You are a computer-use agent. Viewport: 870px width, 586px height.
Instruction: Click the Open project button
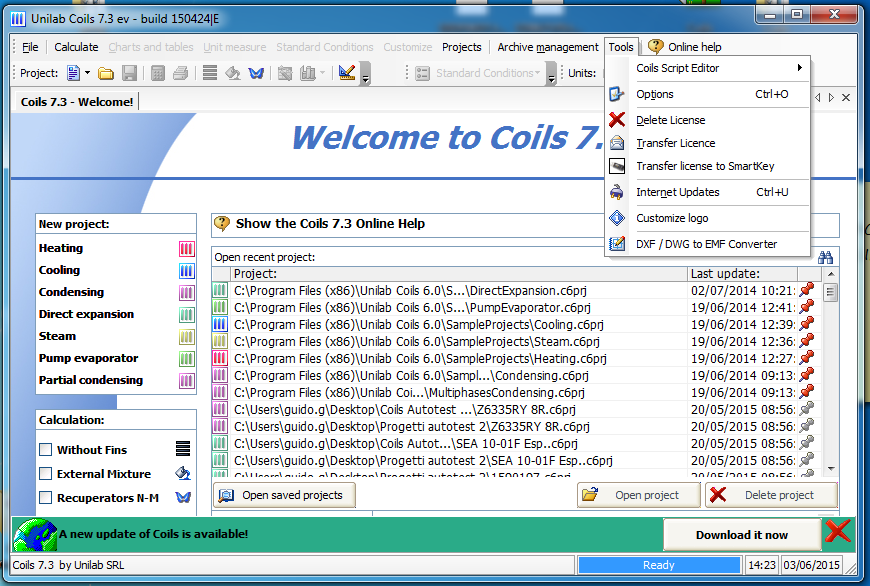[639, 495]
